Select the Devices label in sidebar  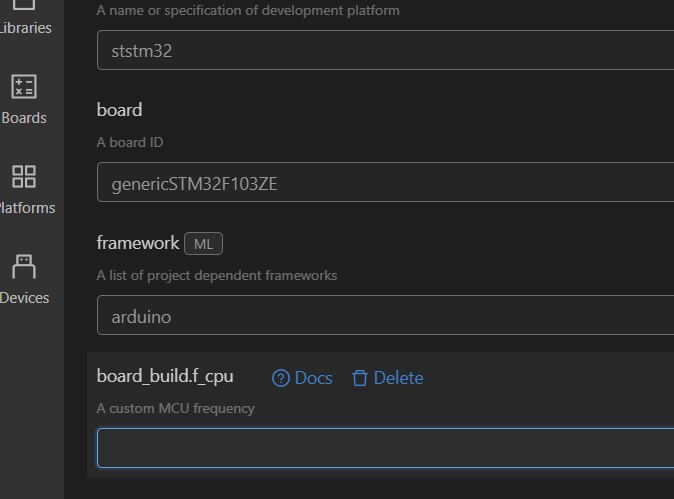pyautogui.click(x=25, y=298)
